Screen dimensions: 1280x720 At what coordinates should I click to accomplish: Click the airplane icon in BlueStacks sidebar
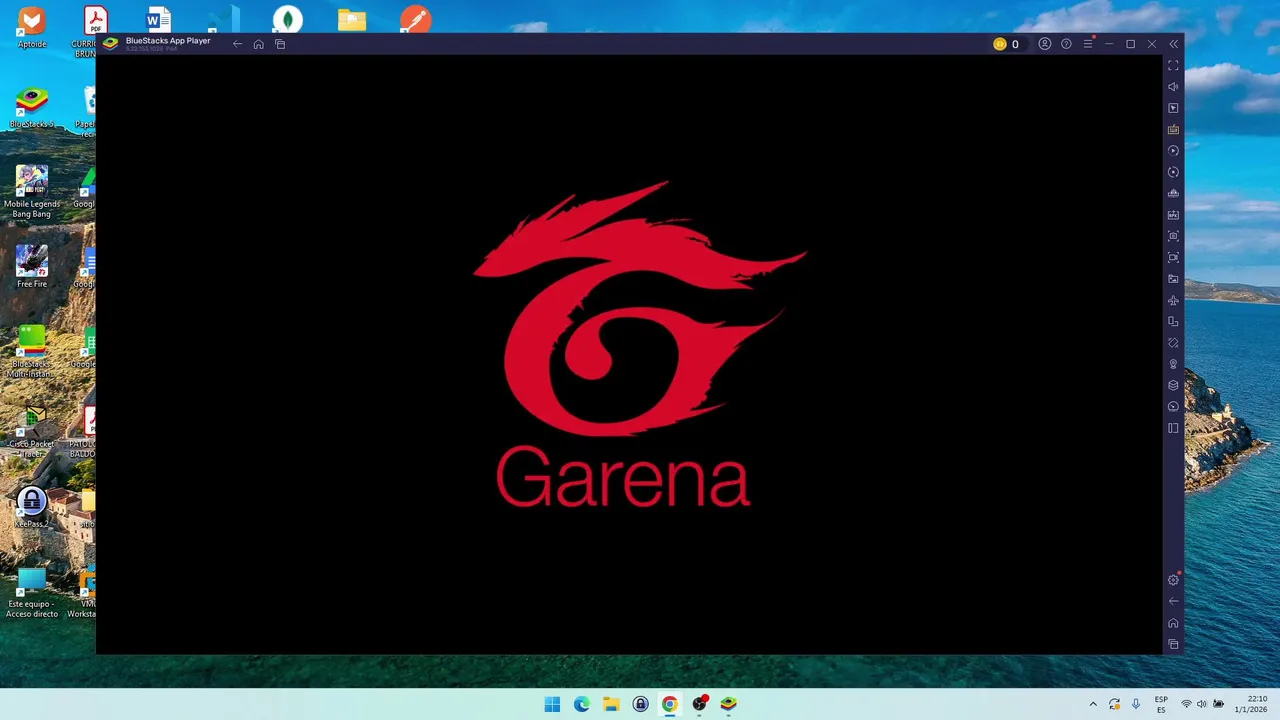(1173, 300)
